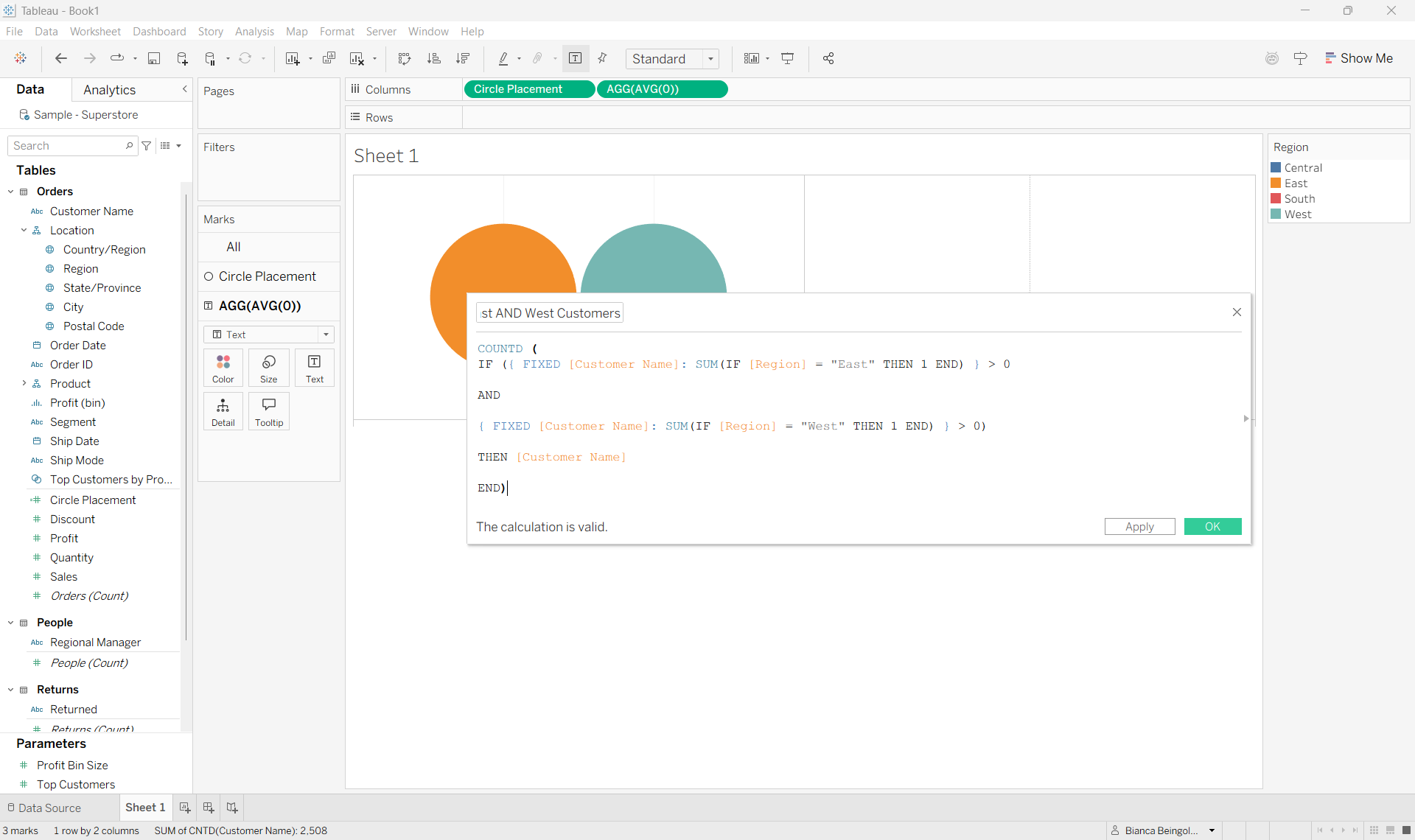
Task: Click the Circle Placement pill on Columns
Action: tap(529, 89)
